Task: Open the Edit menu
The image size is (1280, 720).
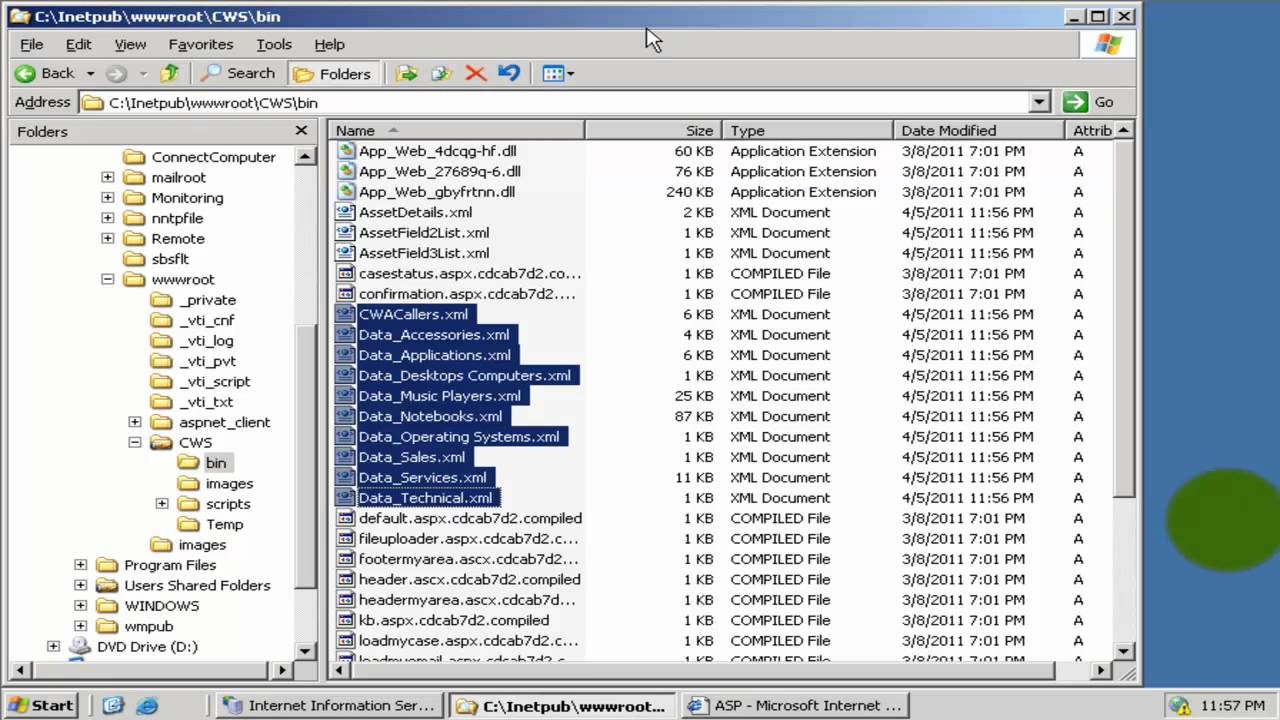Action: point(79,44)
